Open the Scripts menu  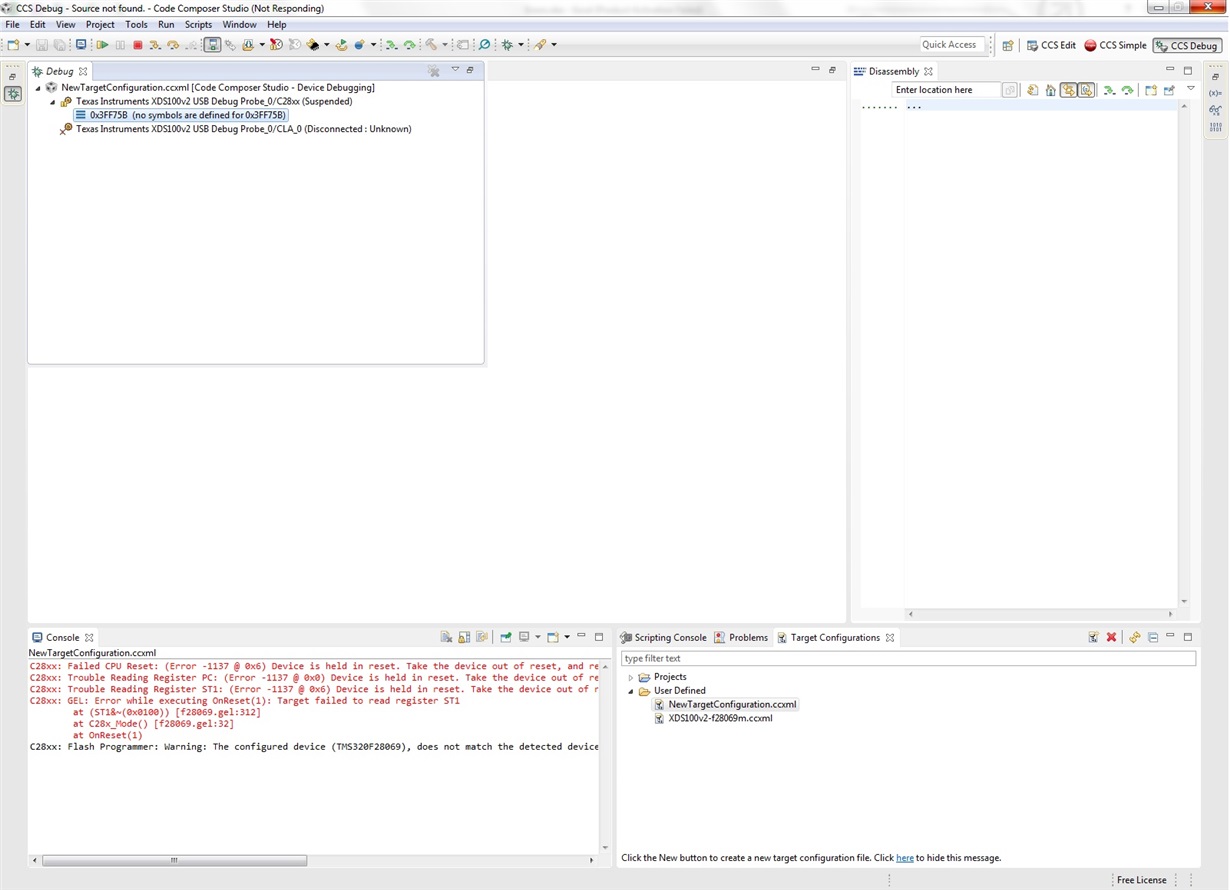tap(198, 24)
